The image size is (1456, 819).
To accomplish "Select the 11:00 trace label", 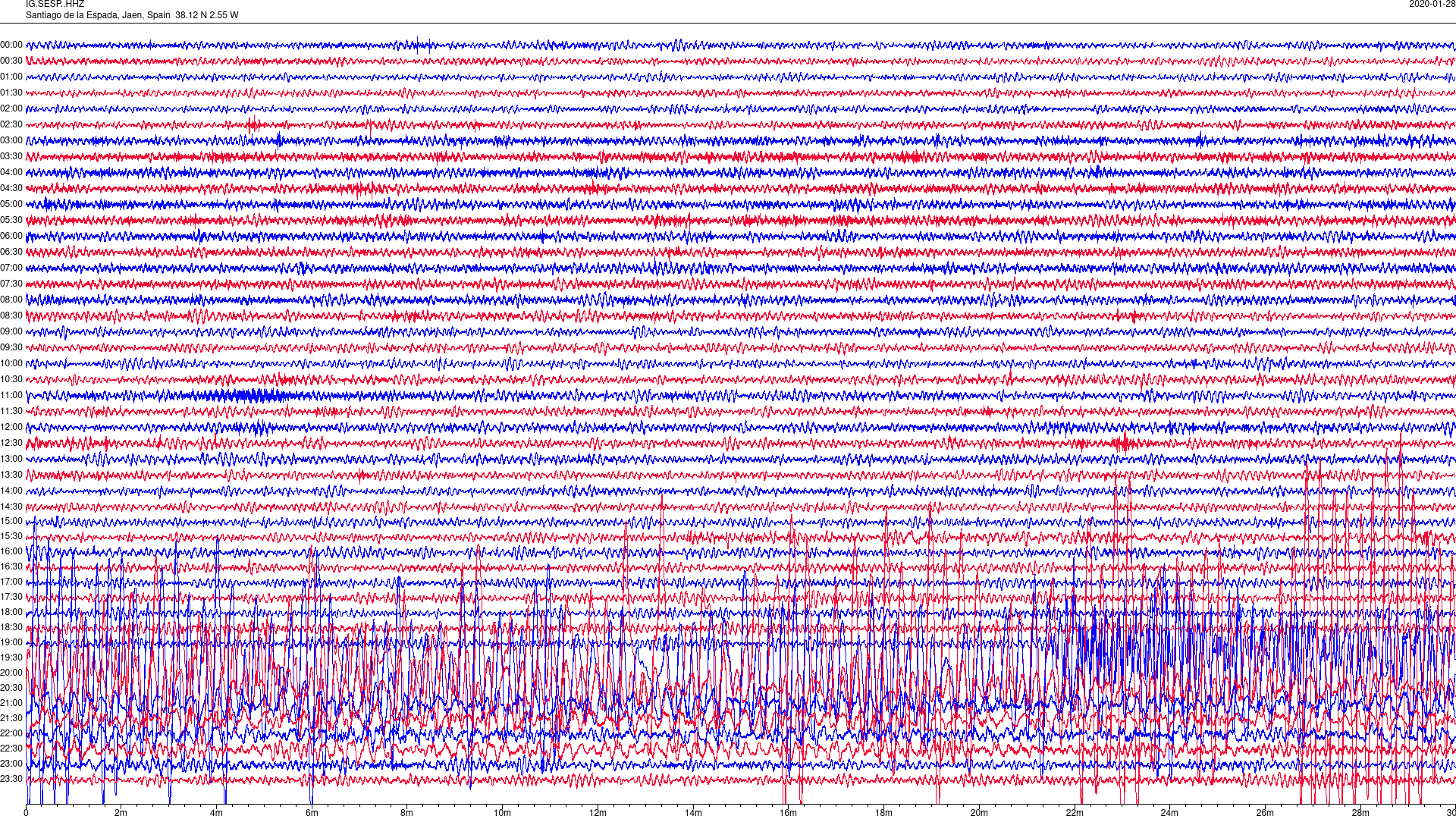I will (x=11, y=395).
